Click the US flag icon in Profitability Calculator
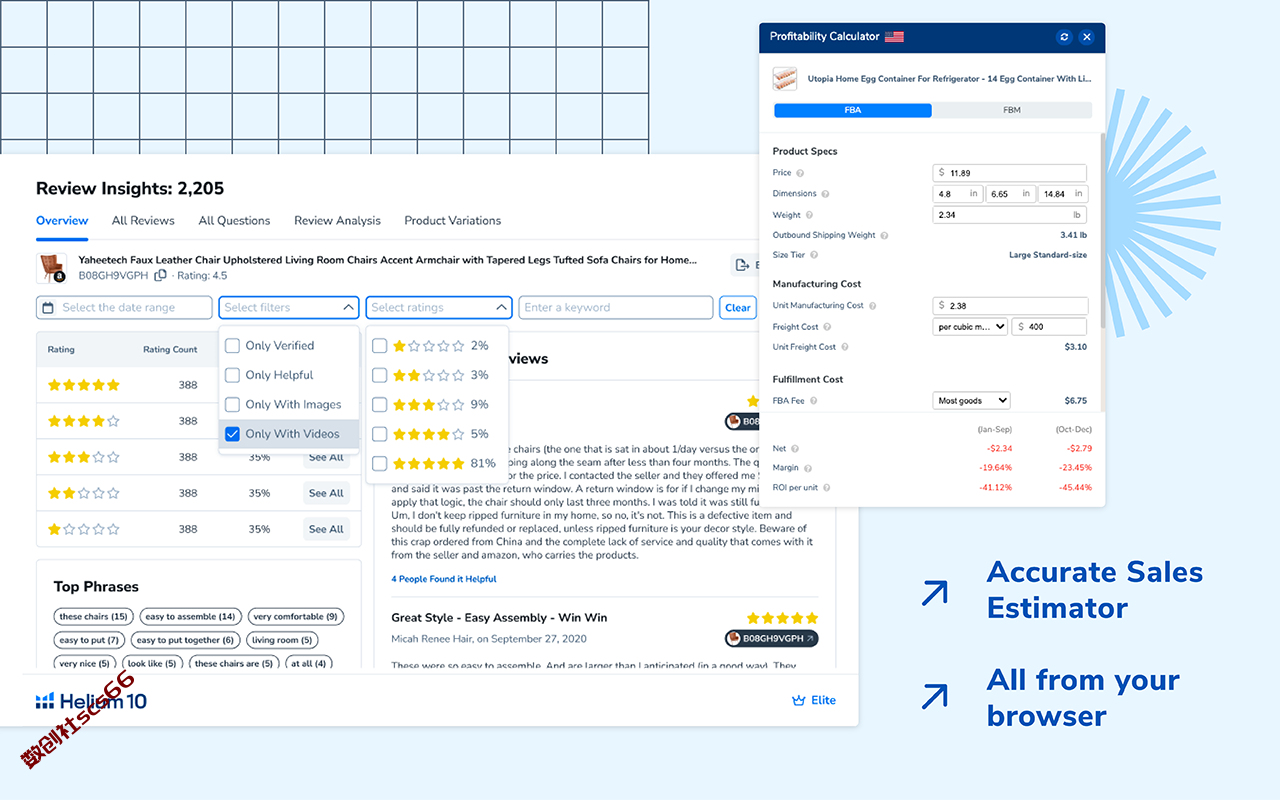The width and height of the screenshot is (1280, 800). point(894,37)
